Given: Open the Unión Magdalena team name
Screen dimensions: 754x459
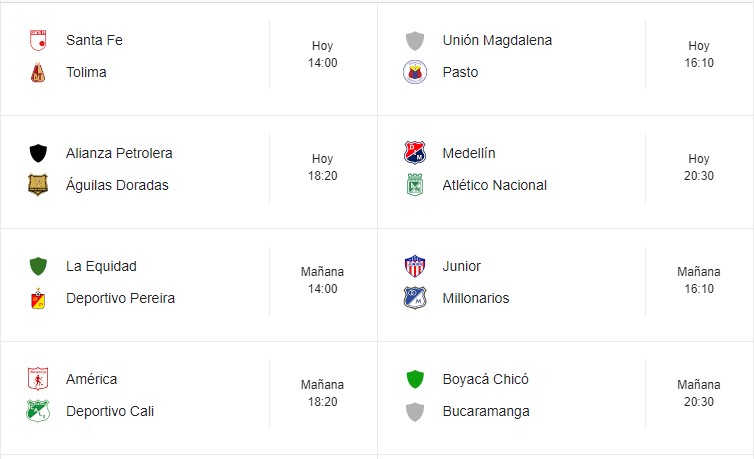Looking at the screenshot, I should tap(497, 40).
